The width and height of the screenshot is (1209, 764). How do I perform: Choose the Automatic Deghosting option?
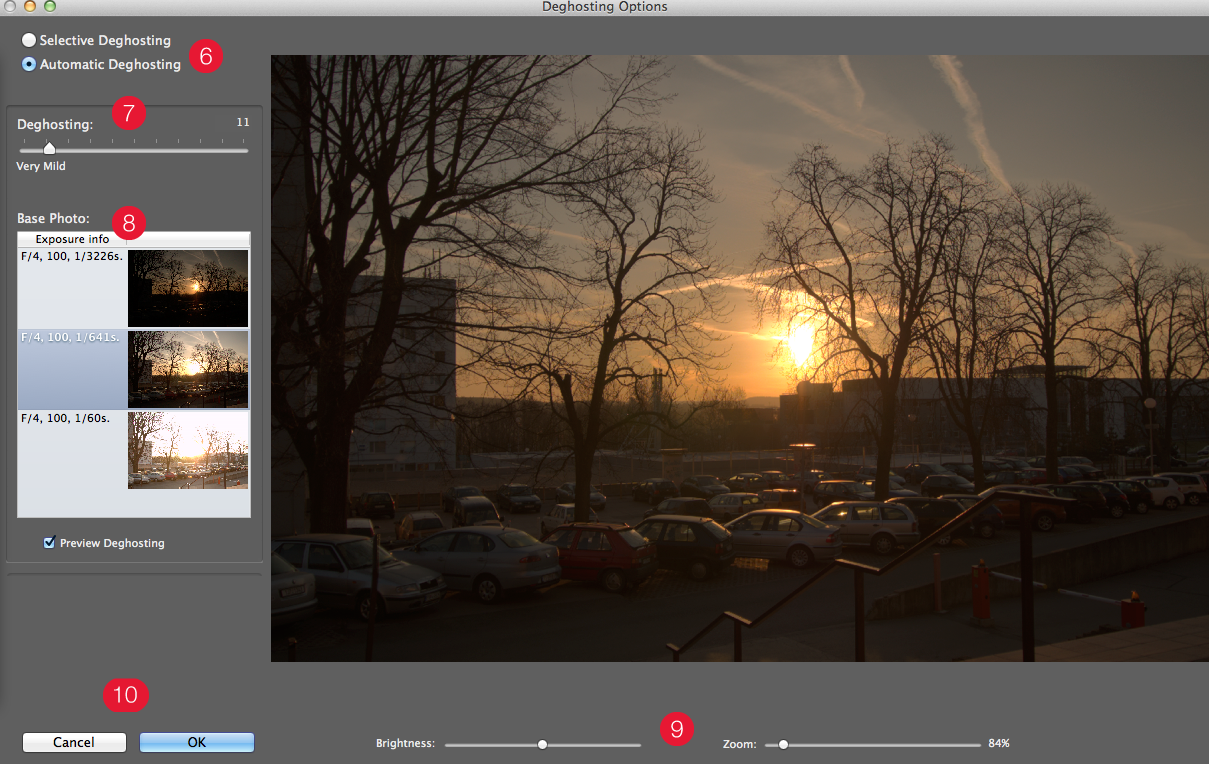29,65
